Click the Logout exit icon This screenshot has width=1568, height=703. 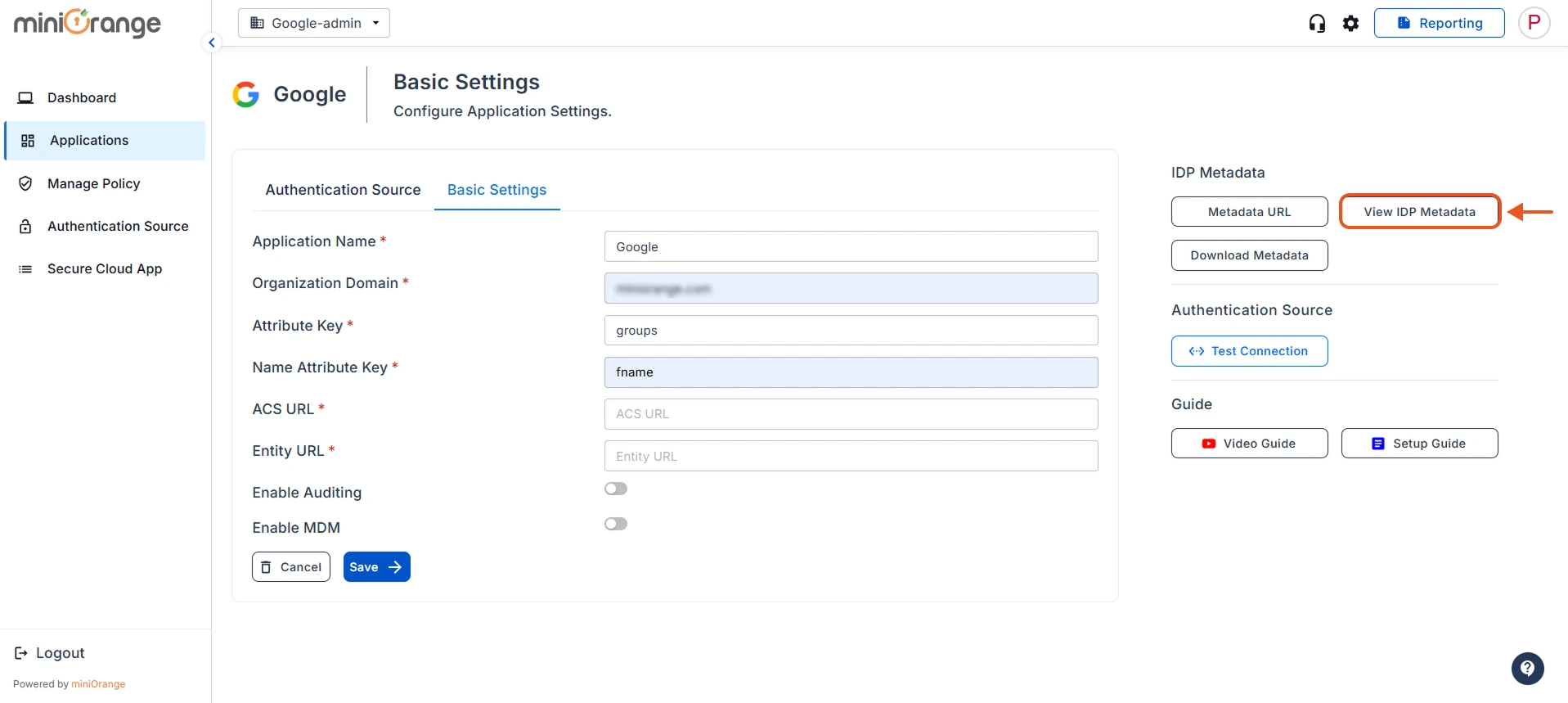pos(21,653)
